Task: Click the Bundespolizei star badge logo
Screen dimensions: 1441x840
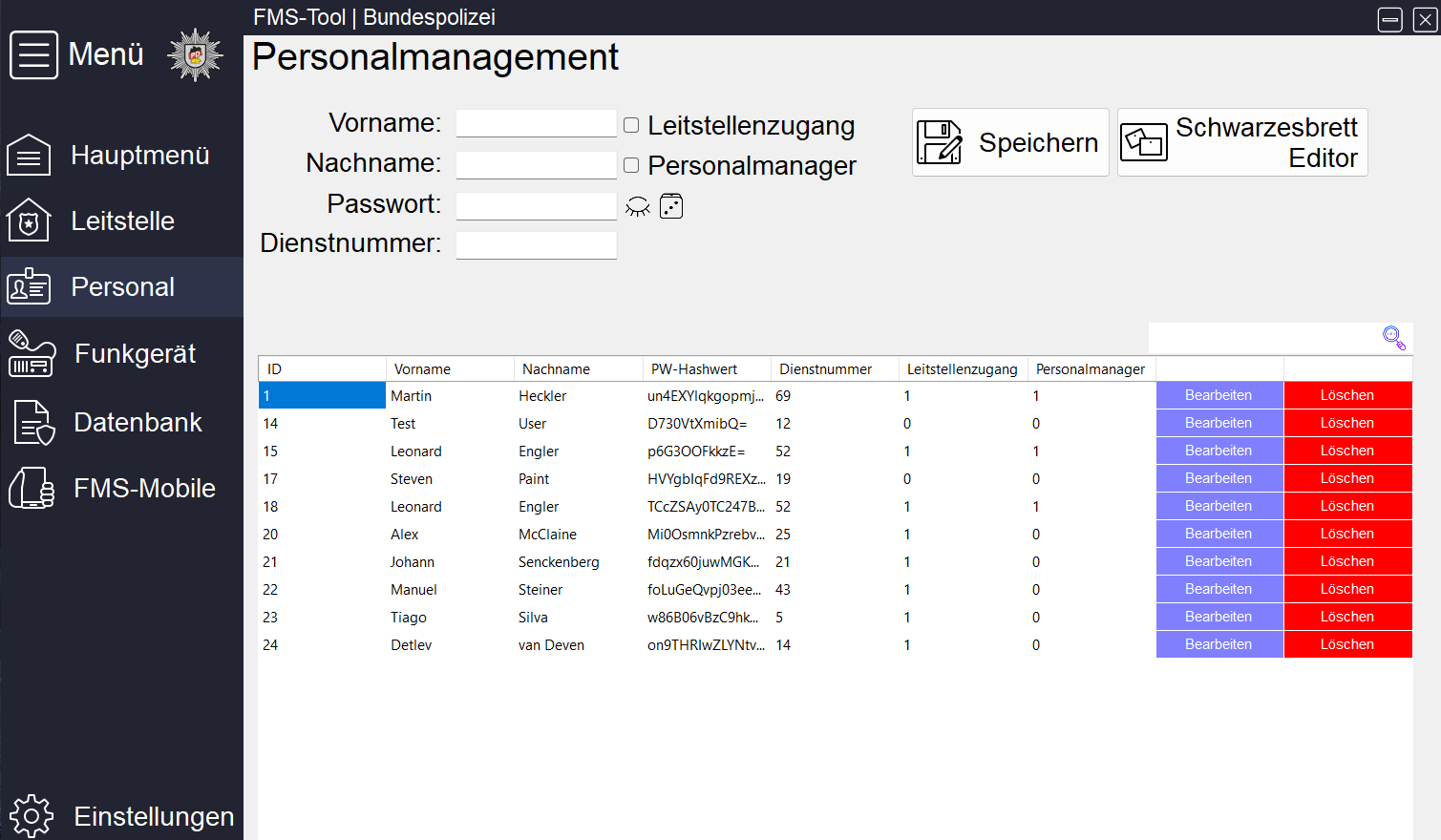Action: (195, 54)
